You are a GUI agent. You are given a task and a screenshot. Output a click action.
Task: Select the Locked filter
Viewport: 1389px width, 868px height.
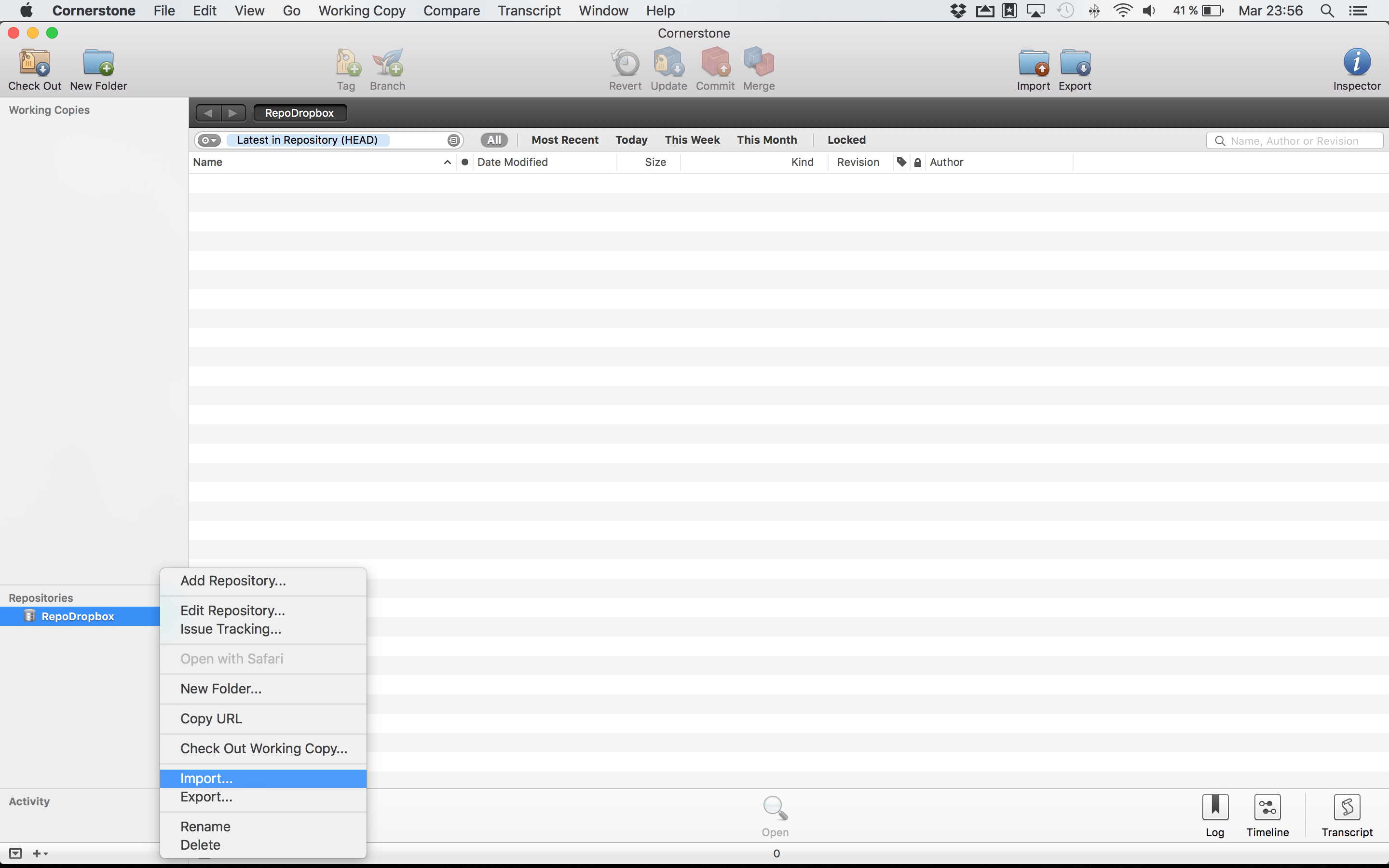846,140
